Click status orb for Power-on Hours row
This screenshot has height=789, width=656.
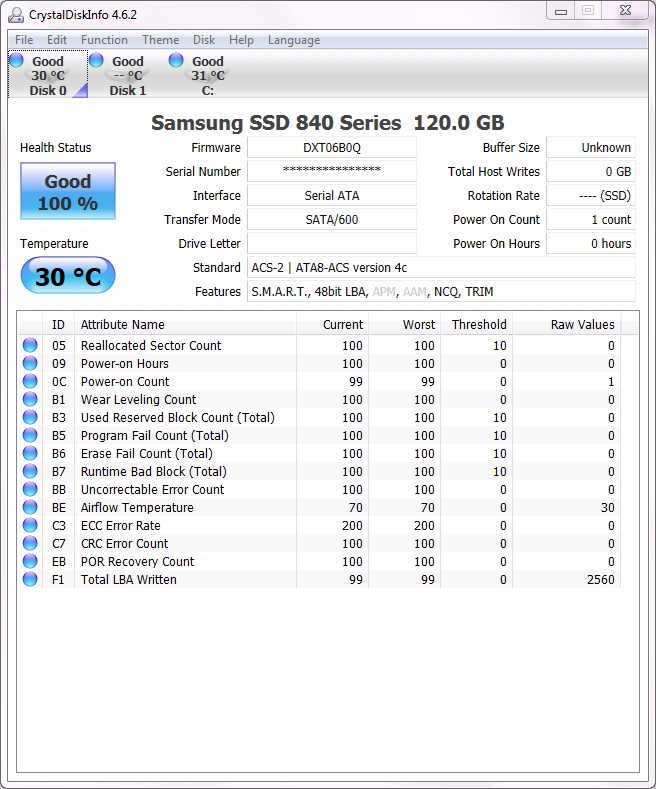30,363
